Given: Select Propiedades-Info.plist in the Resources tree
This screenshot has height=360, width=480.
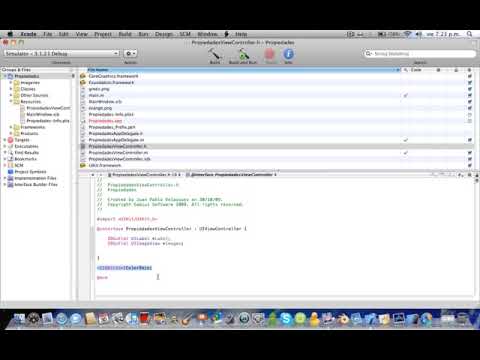Looking at the screenshot, I should [48, 121].
